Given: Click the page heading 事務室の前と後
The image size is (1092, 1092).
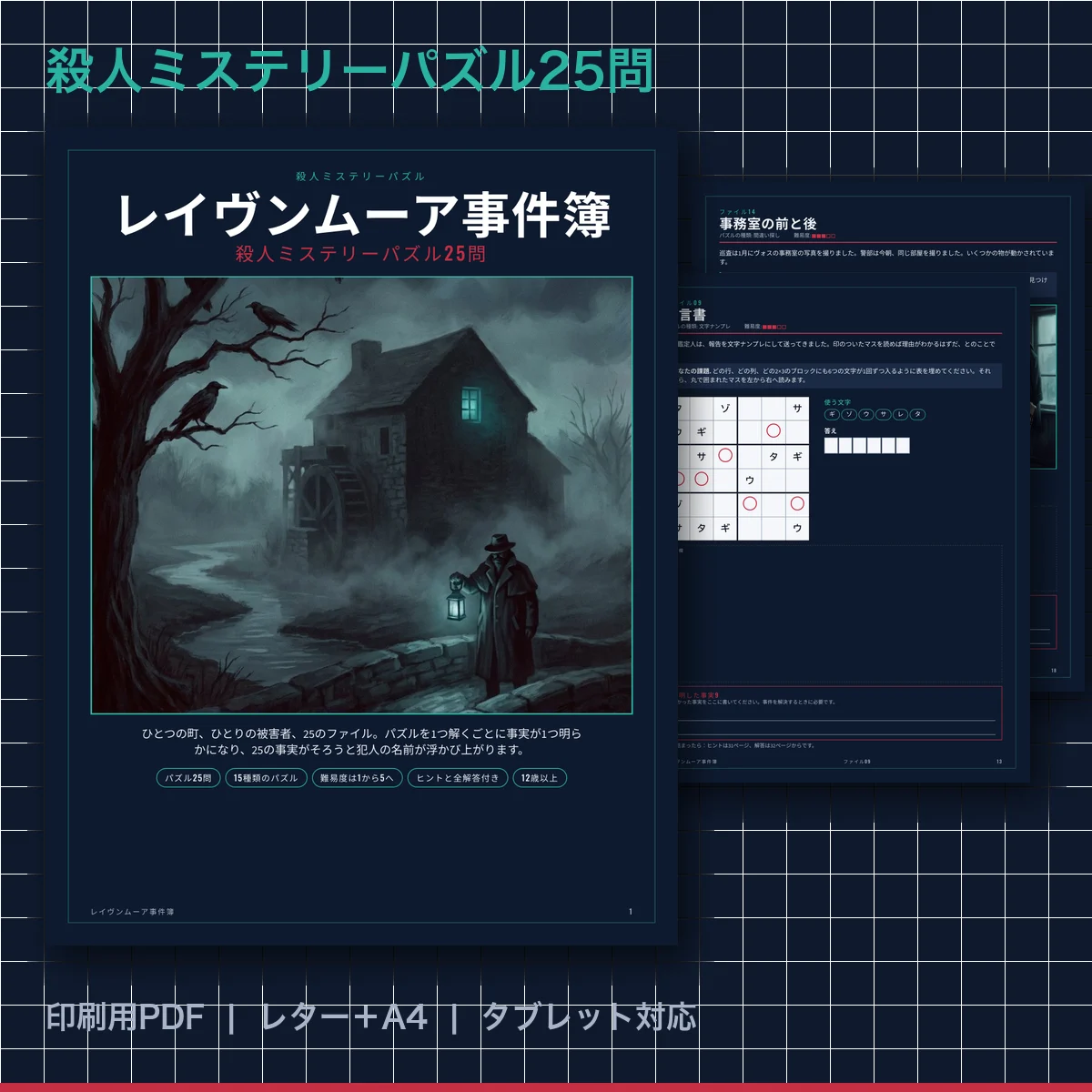Looking at the screenshot, I should coord(768,224).
